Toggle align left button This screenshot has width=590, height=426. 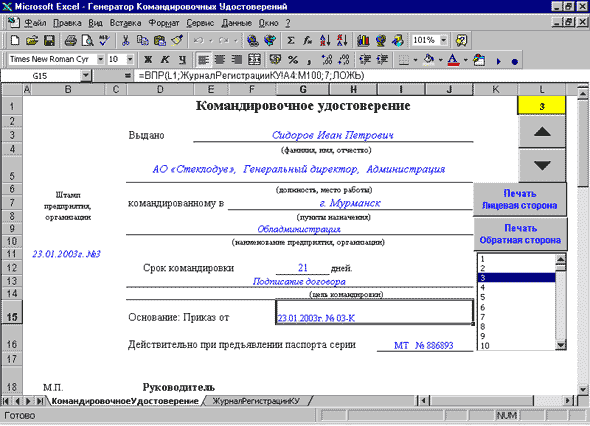[x=204, y=59]
